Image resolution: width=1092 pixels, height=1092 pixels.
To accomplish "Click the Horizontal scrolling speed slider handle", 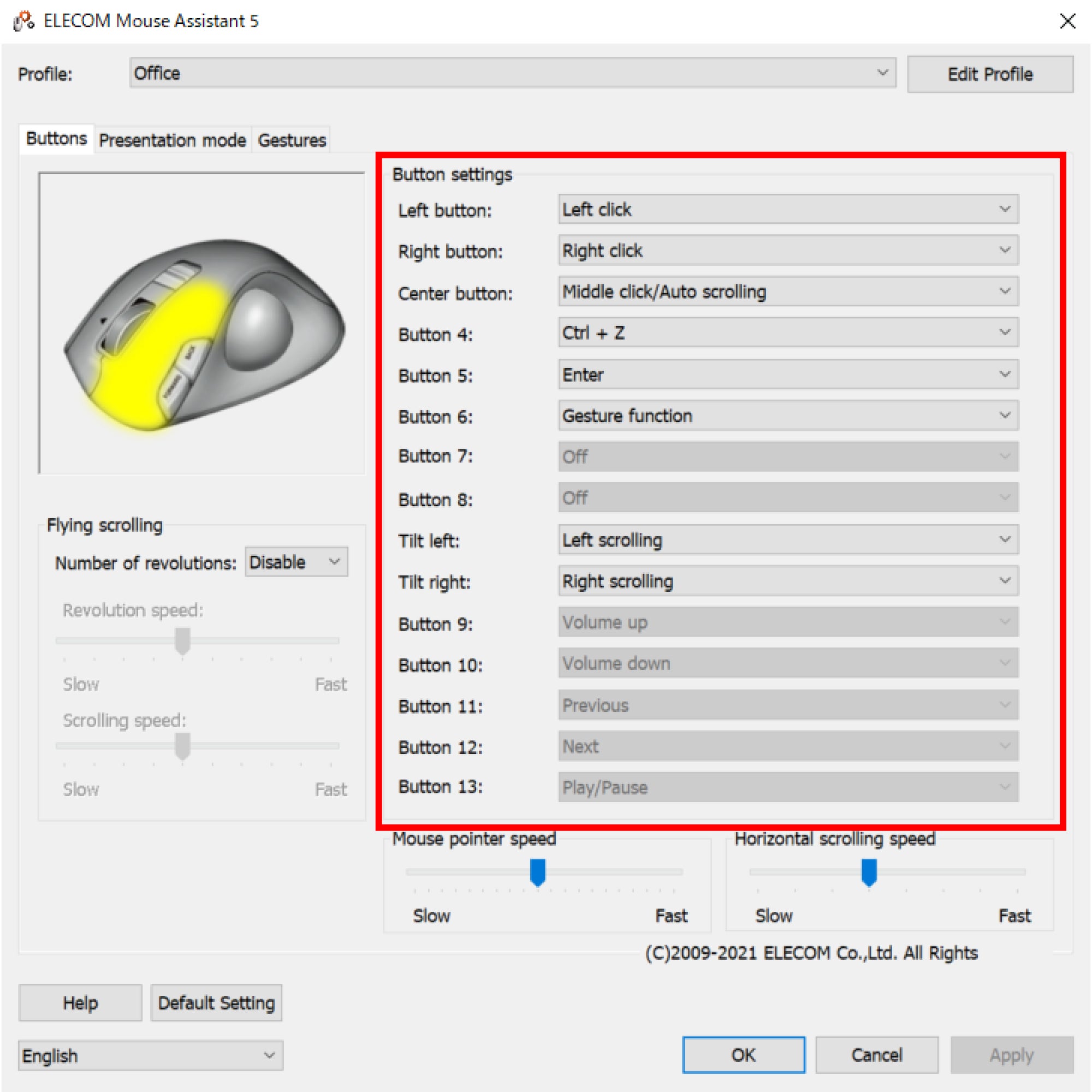I will point(869,872).
